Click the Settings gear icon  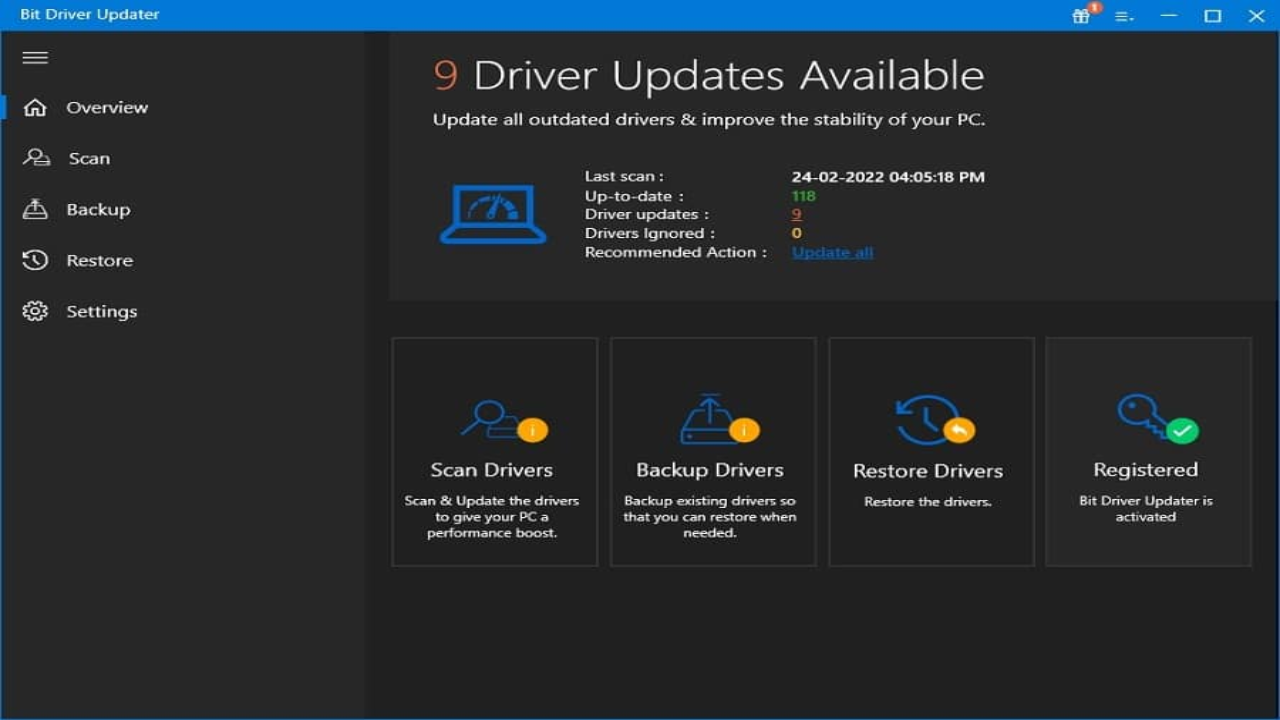point(35,311)
